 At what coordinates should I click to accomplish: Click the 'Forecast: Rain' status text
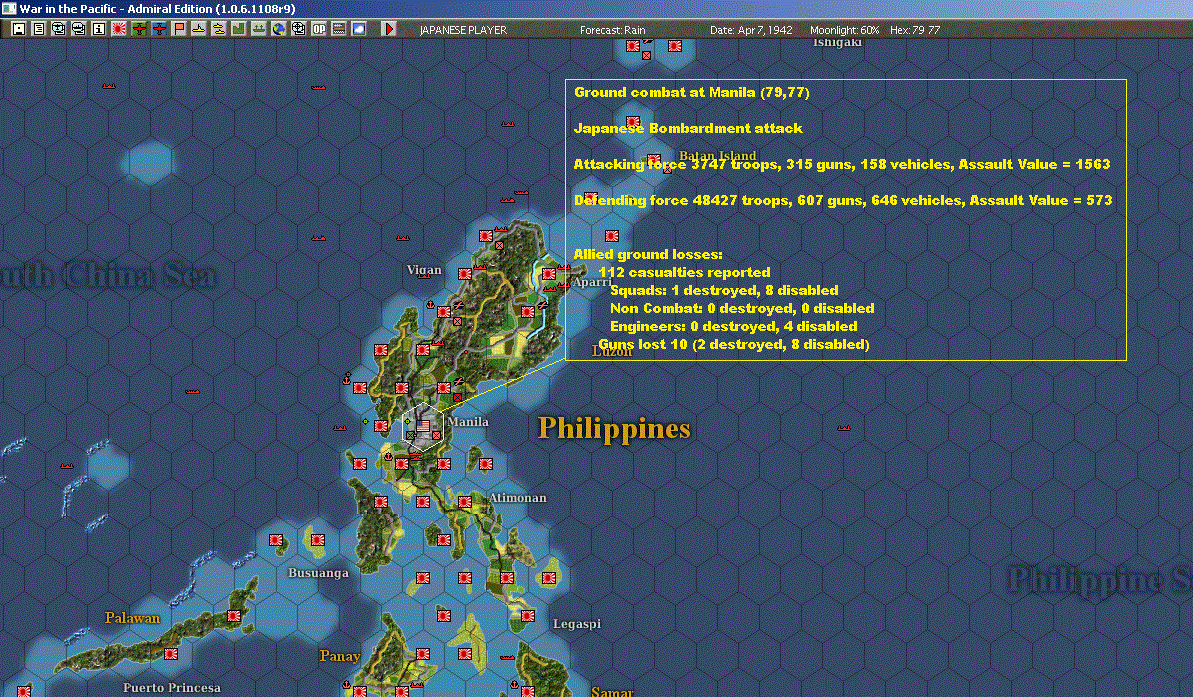[x=612, y=30]
